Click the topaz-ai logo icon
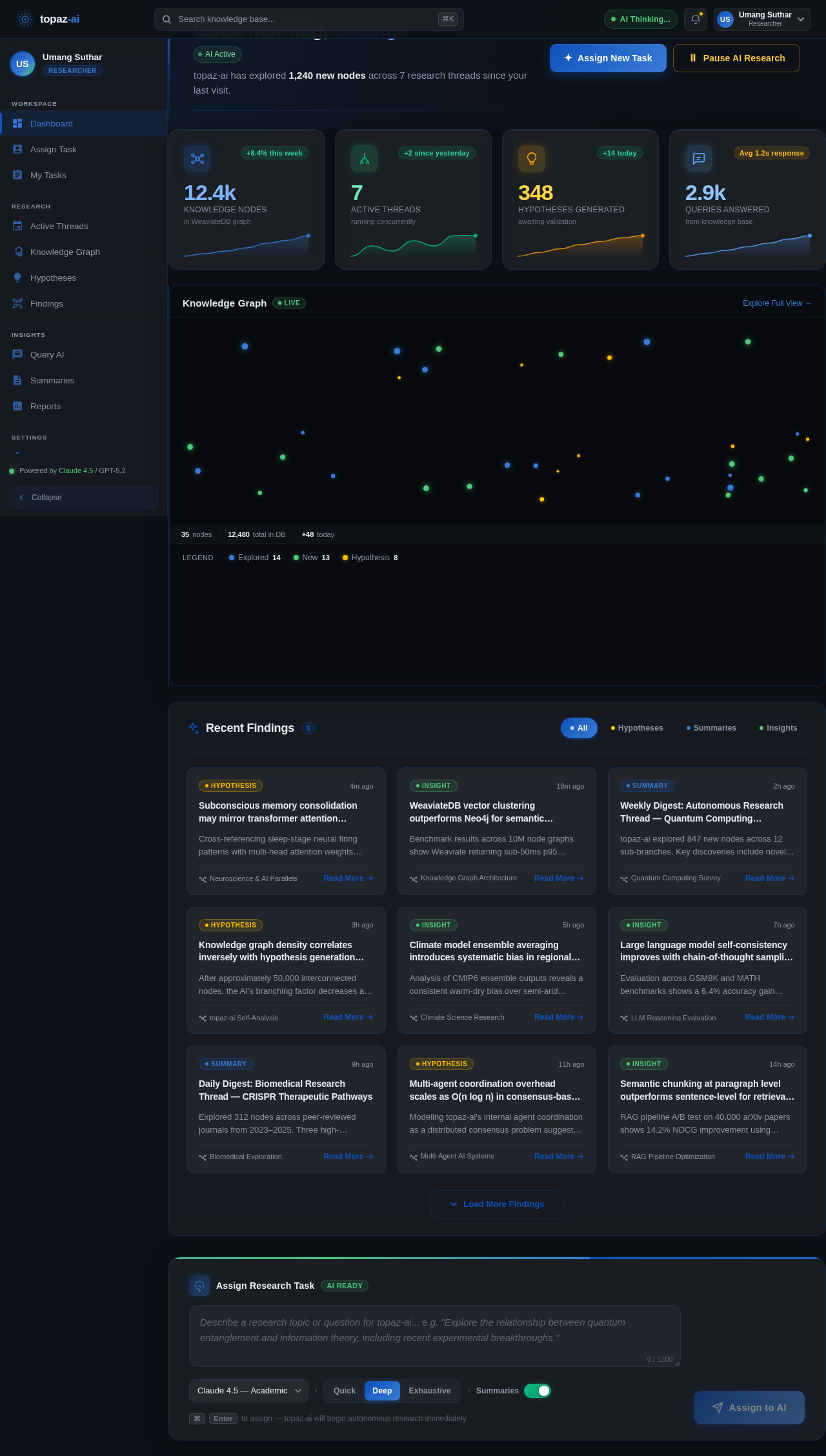 click(x=25, y=19)
